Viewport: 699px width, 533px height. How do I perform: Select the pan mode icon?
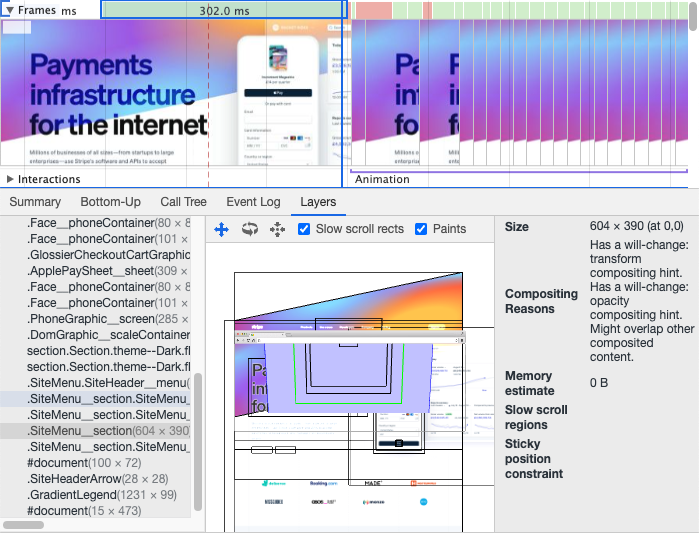click(222, 230)
